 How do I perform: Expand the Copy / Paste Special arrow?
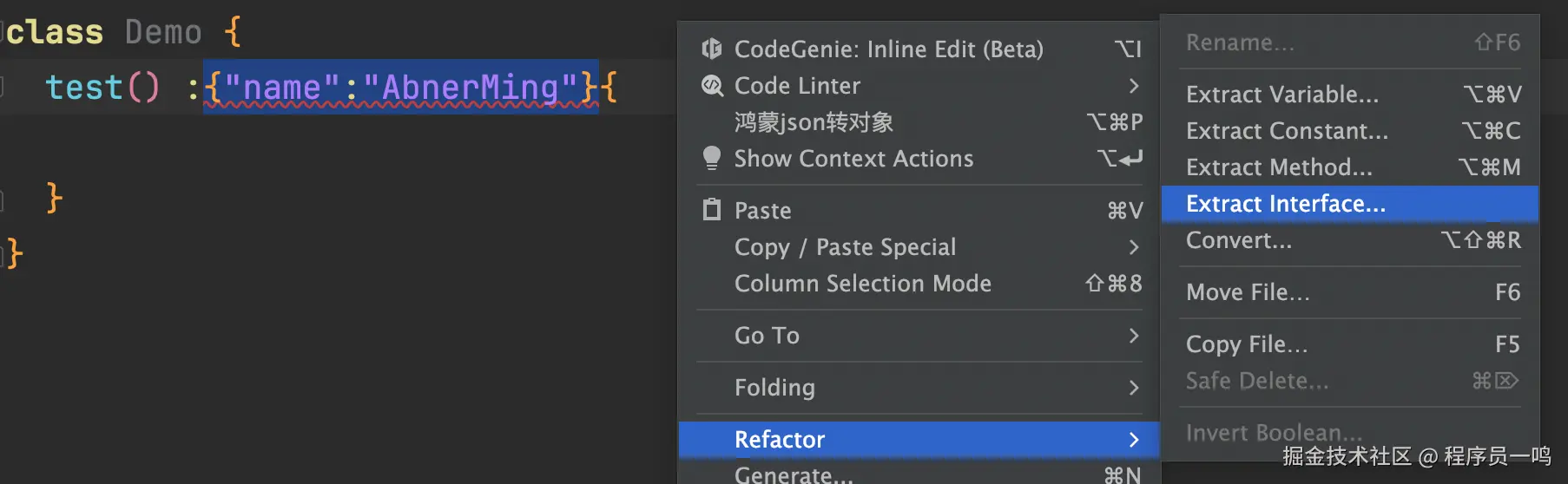coord(1133,247)
